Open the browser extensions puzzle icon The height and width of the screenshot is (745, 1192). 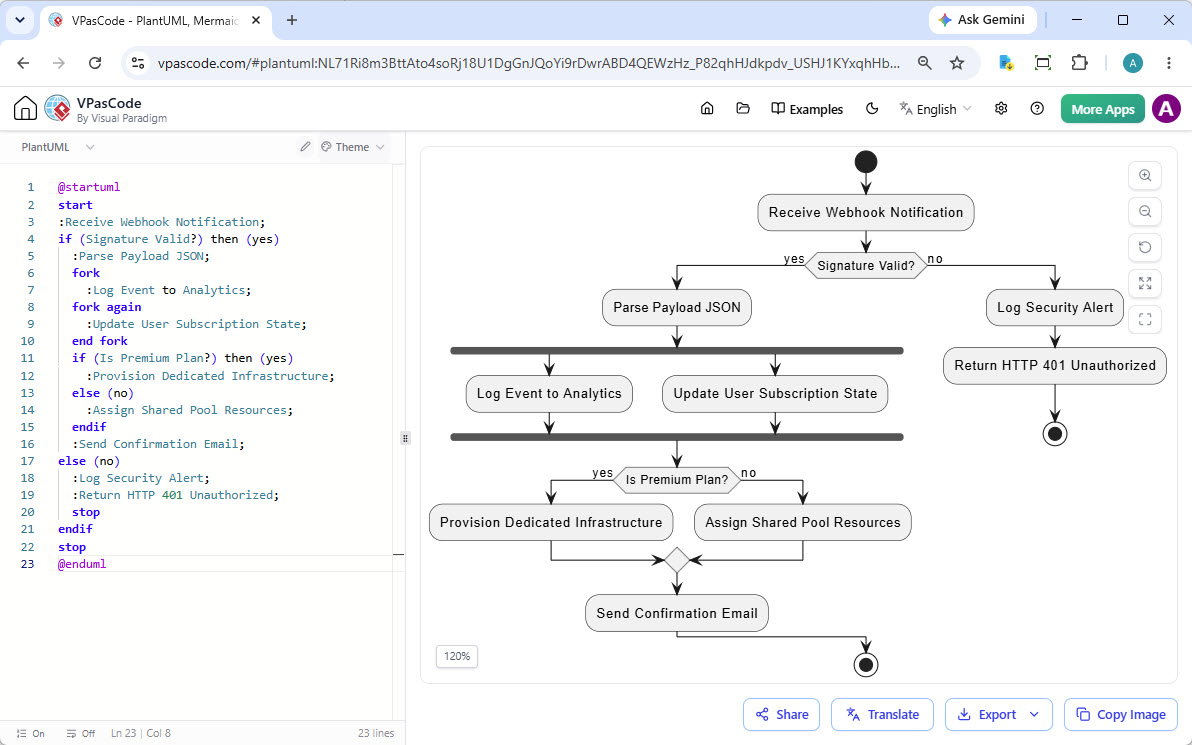coord(1079,63)
